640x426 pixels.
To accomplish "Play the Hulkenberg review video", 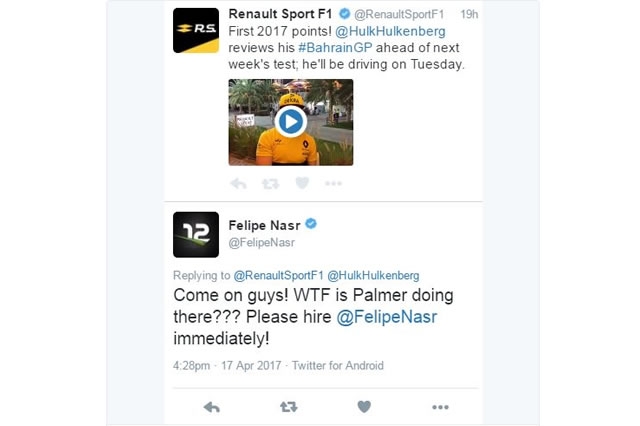I will [291, 122].
